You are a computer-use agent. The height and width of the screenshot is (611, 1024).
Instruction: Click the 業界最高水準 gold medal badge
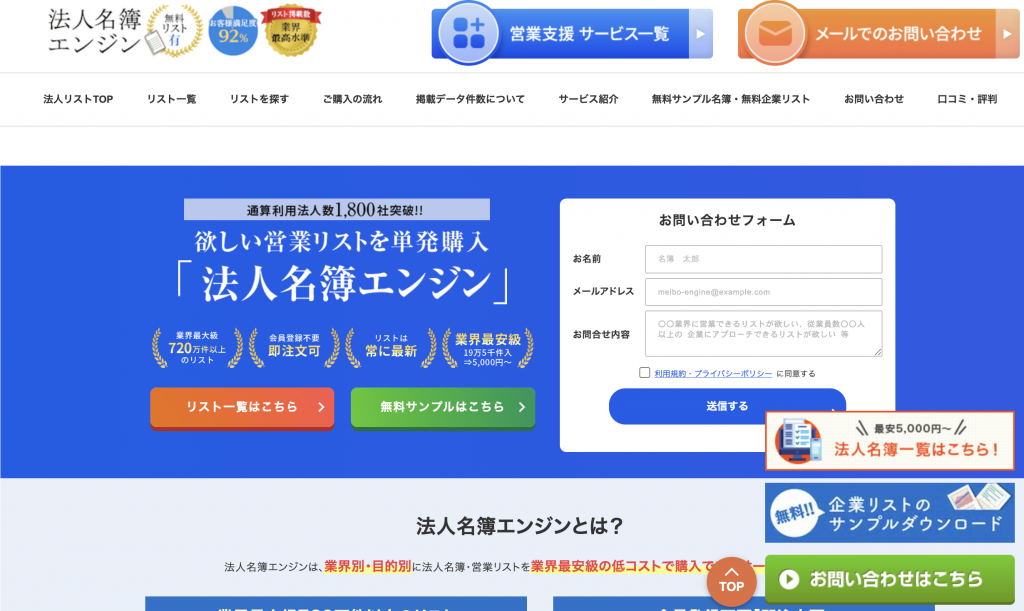291,31
